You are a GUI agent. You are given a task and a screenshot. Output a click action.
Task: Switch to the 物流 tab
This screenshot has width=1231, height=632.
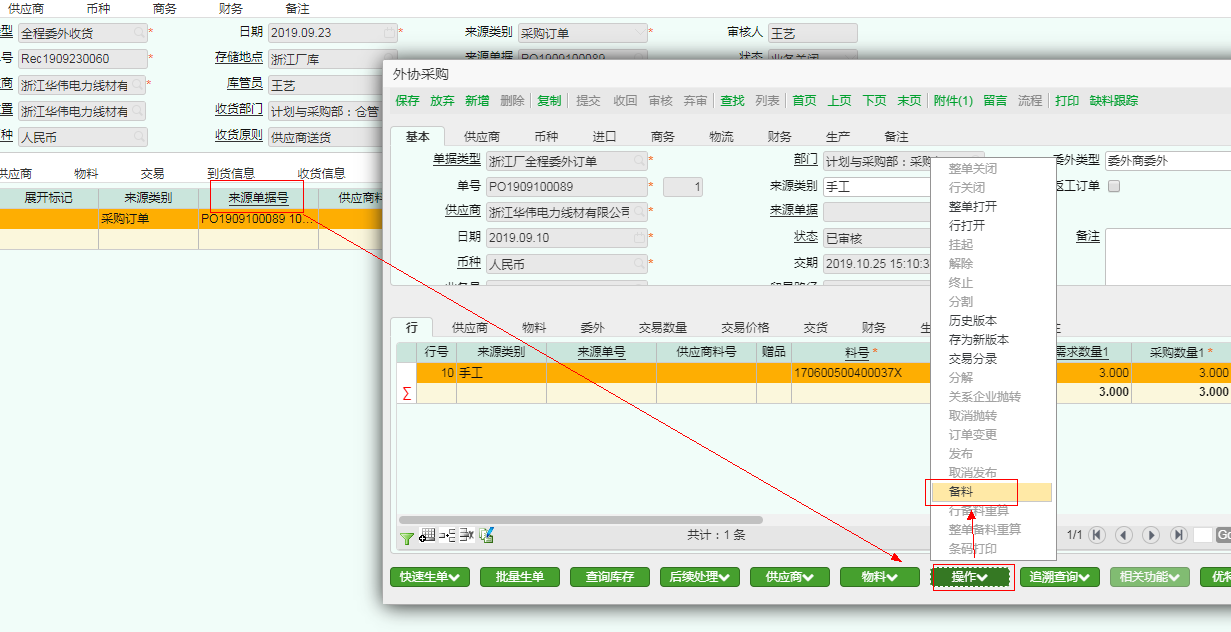click(x=721, y=137)
